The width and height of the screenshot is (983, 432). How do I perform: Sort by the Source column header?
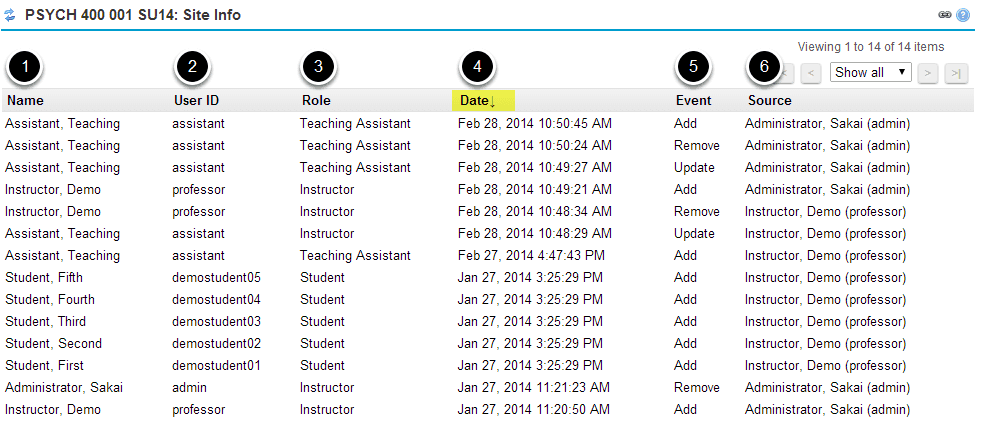coord(769,100)
